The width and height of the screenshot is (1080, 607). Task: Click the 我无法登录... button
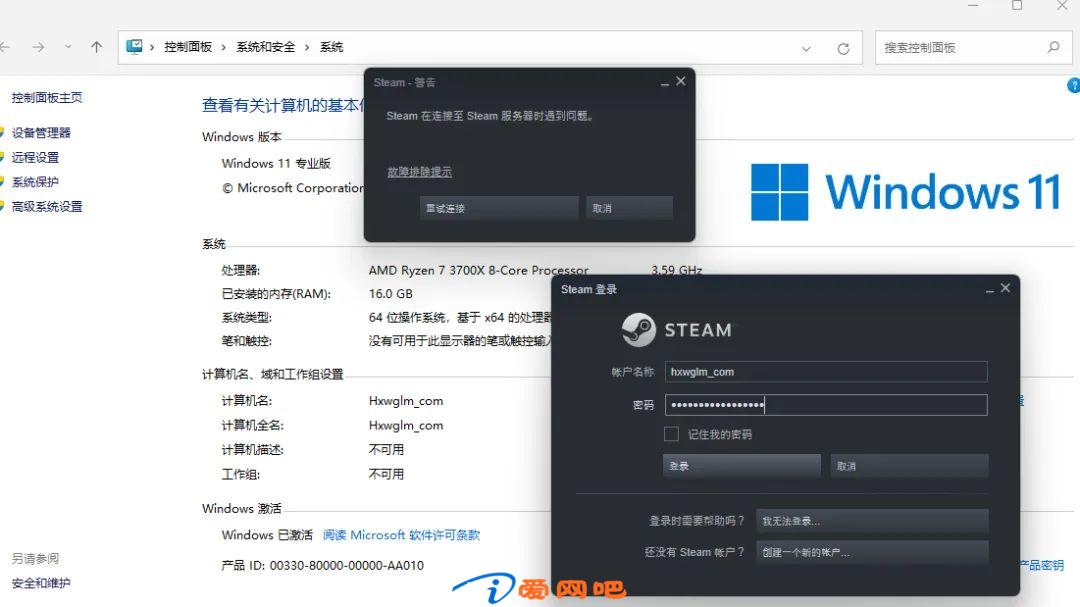point(872,522)
